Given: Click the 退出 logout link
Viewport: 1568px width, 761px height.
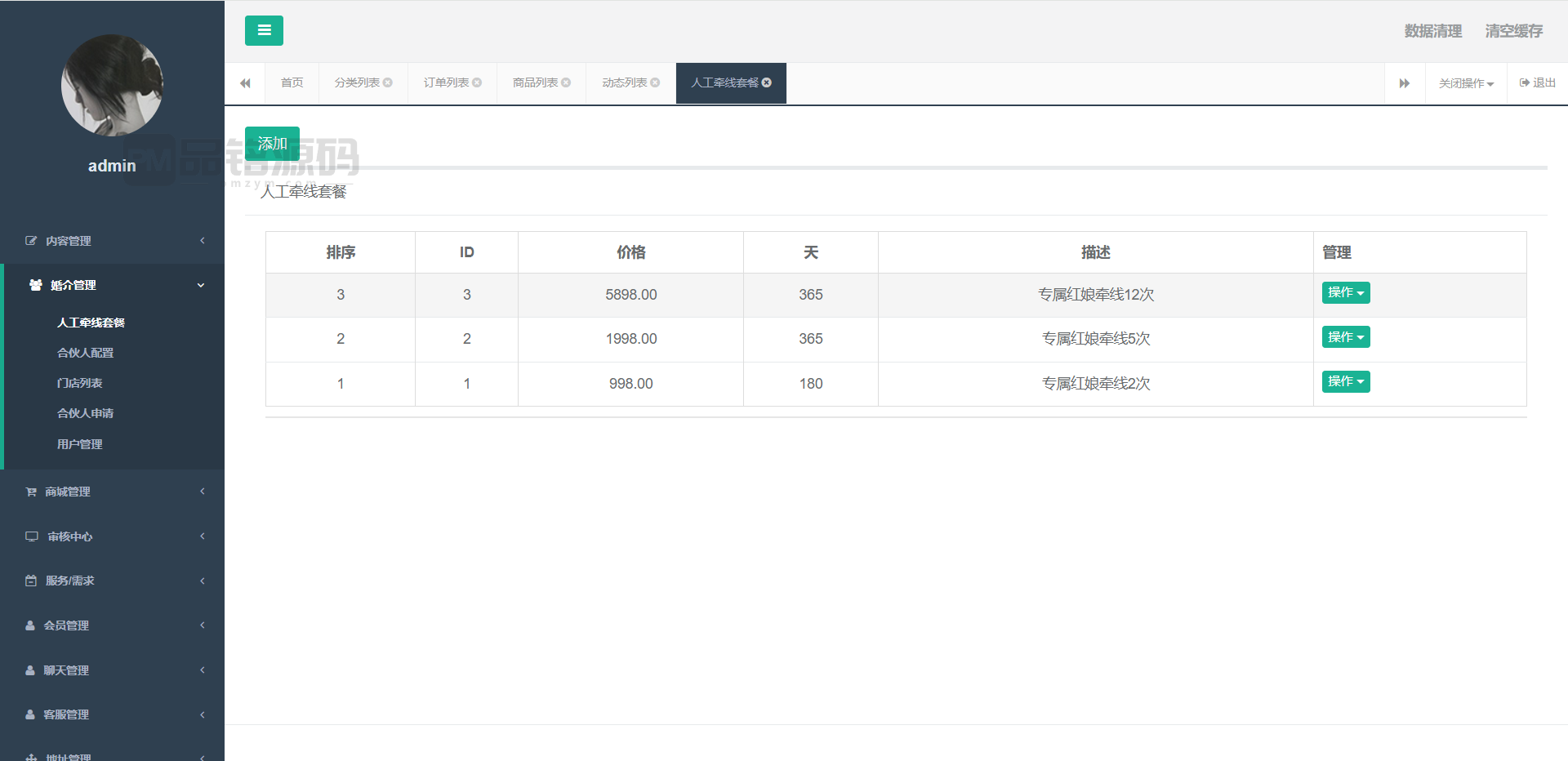Looking at the screenshot, I should click(x=1537, y=82).
